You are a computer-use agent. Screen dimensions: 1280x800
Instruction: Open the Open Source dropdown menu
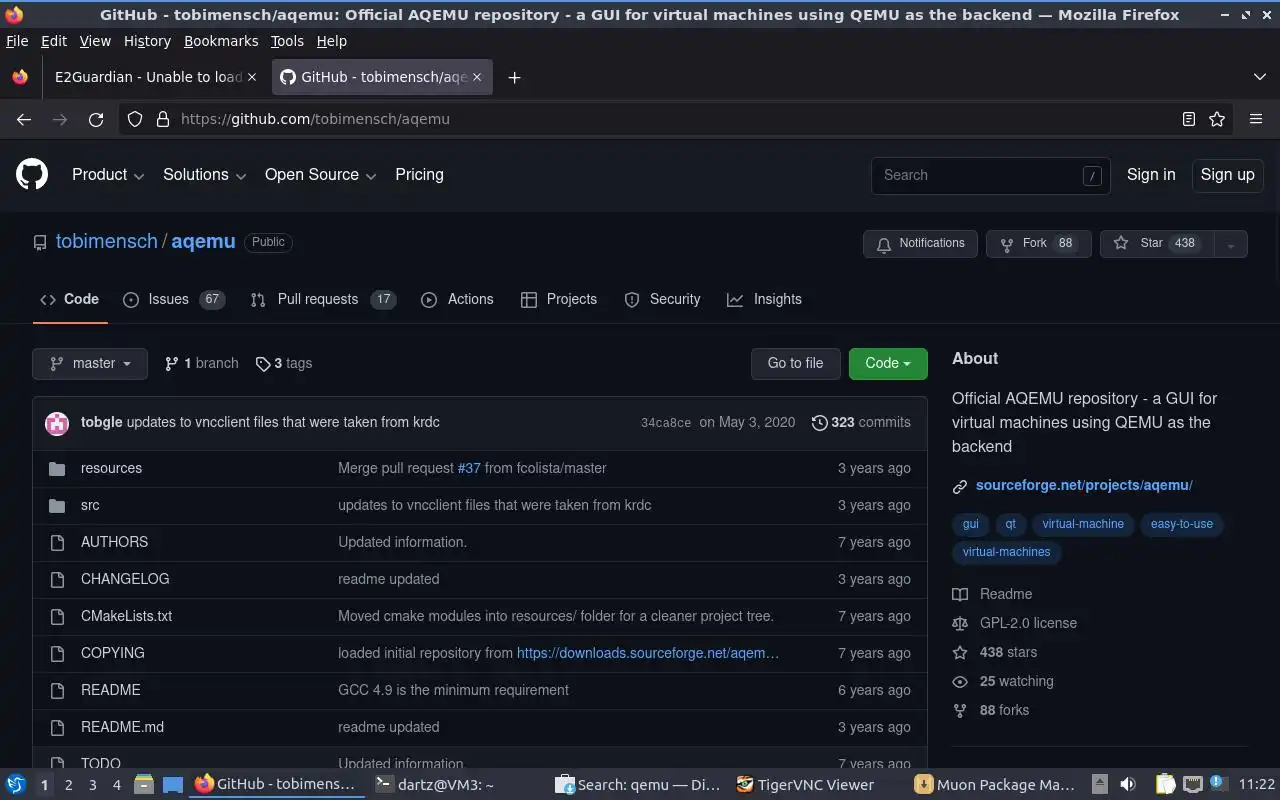320,175
